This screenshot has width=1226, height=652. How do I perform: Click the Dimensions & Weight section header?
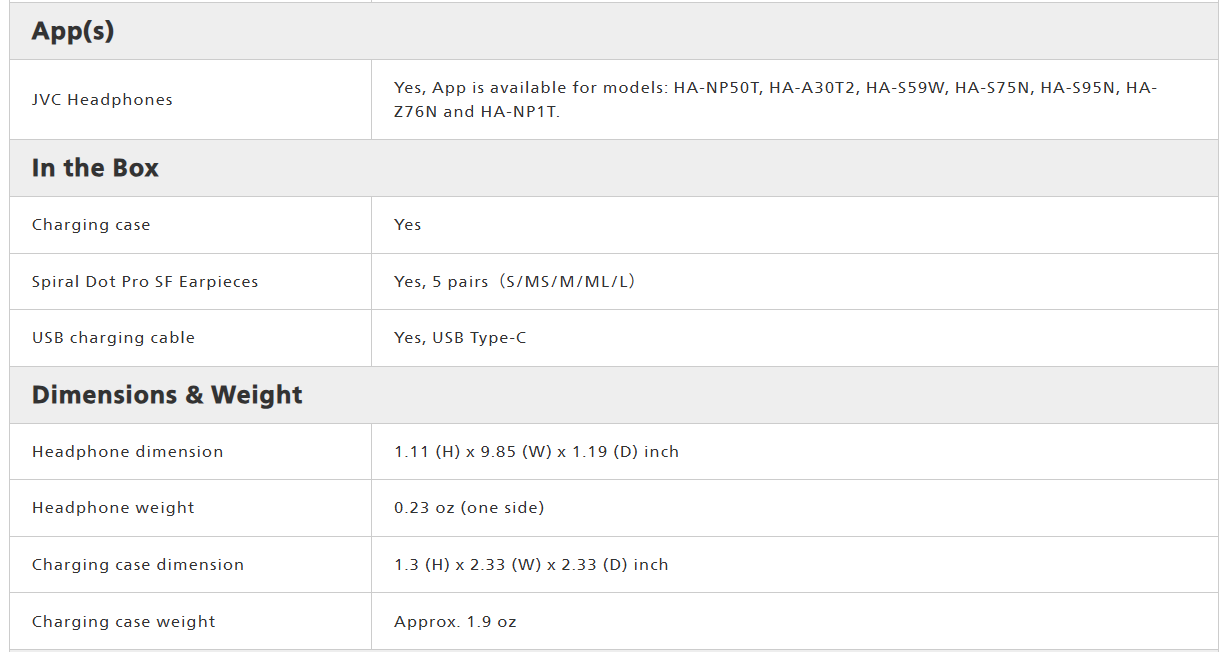pos(167,395)
